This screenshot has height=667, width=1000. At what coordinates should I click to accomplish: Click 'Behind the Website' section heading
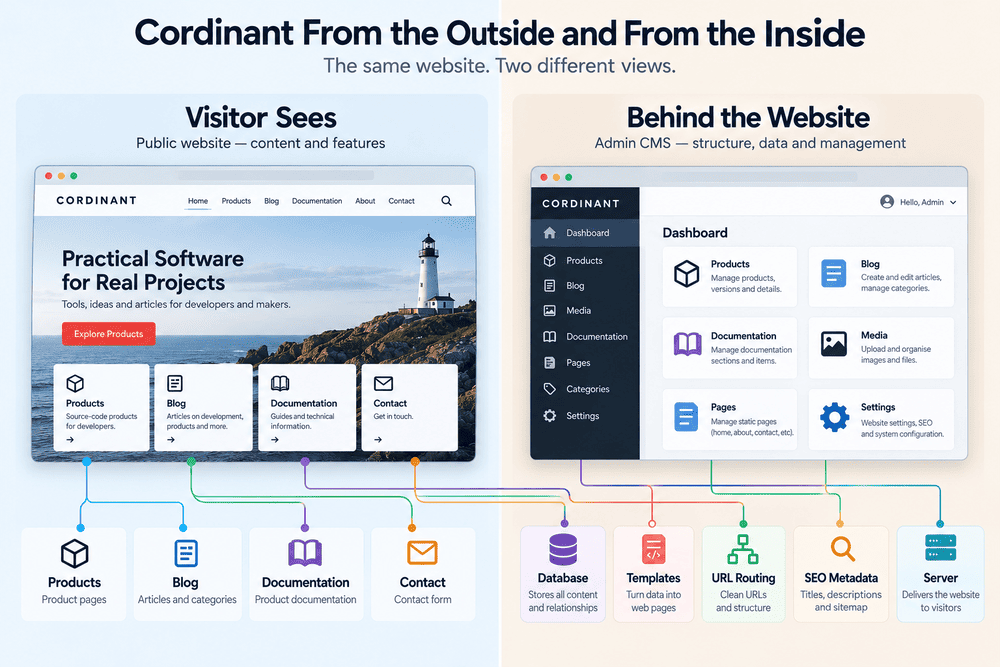(748, 118)
